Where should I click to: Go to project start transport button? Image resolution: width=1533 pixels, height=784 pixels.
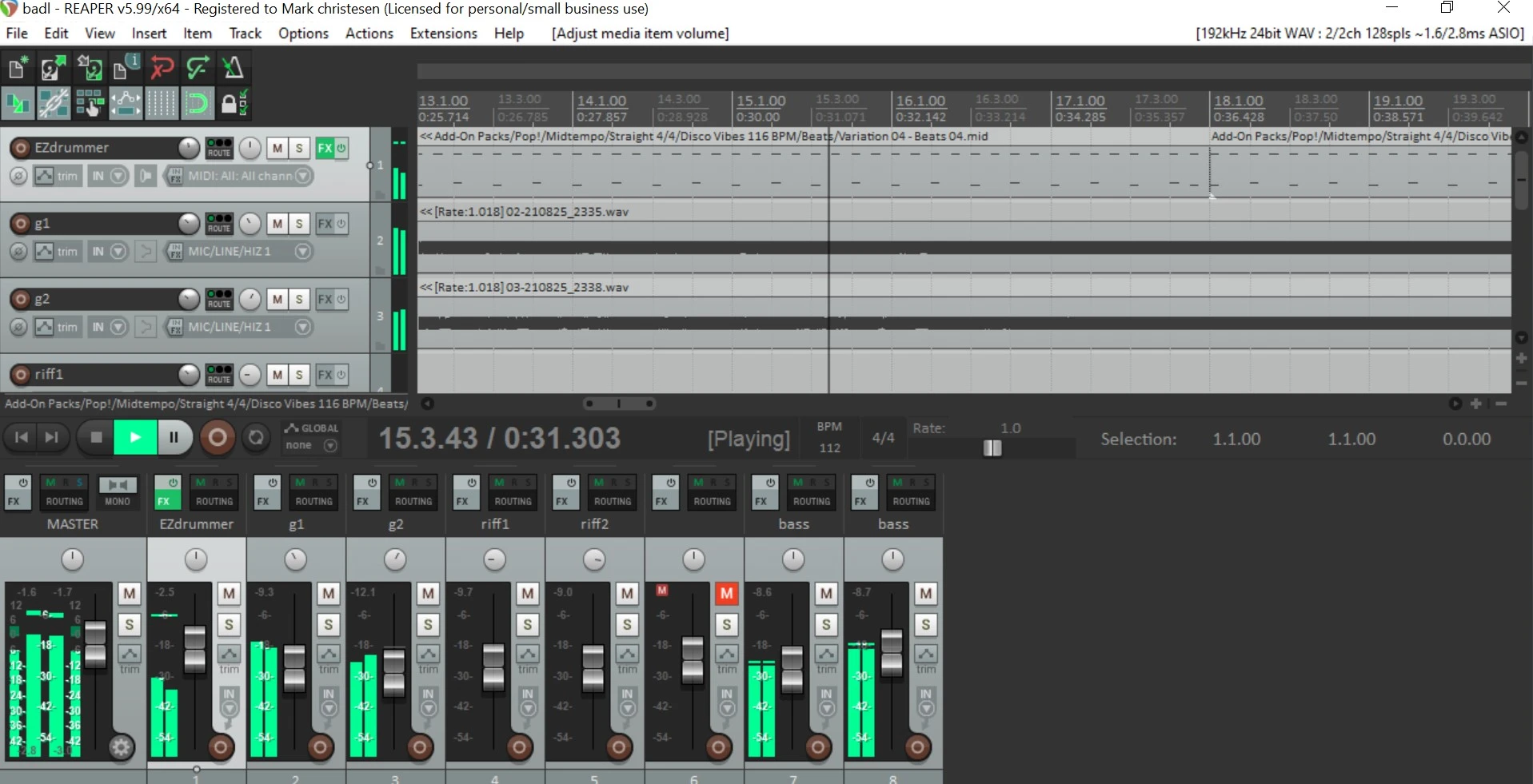click(22, 437)
